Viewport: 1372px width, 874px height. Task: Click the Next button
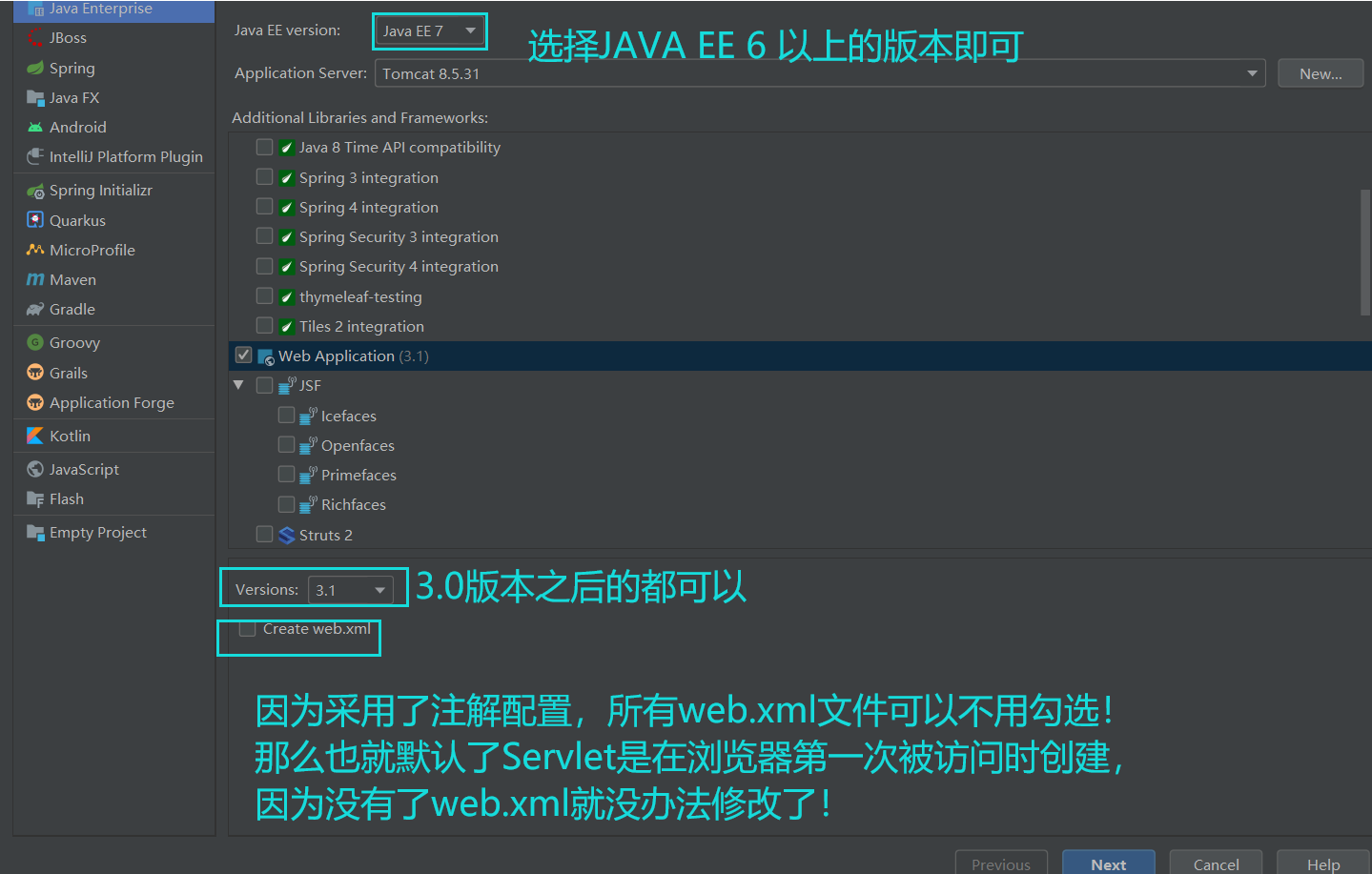1109,864
